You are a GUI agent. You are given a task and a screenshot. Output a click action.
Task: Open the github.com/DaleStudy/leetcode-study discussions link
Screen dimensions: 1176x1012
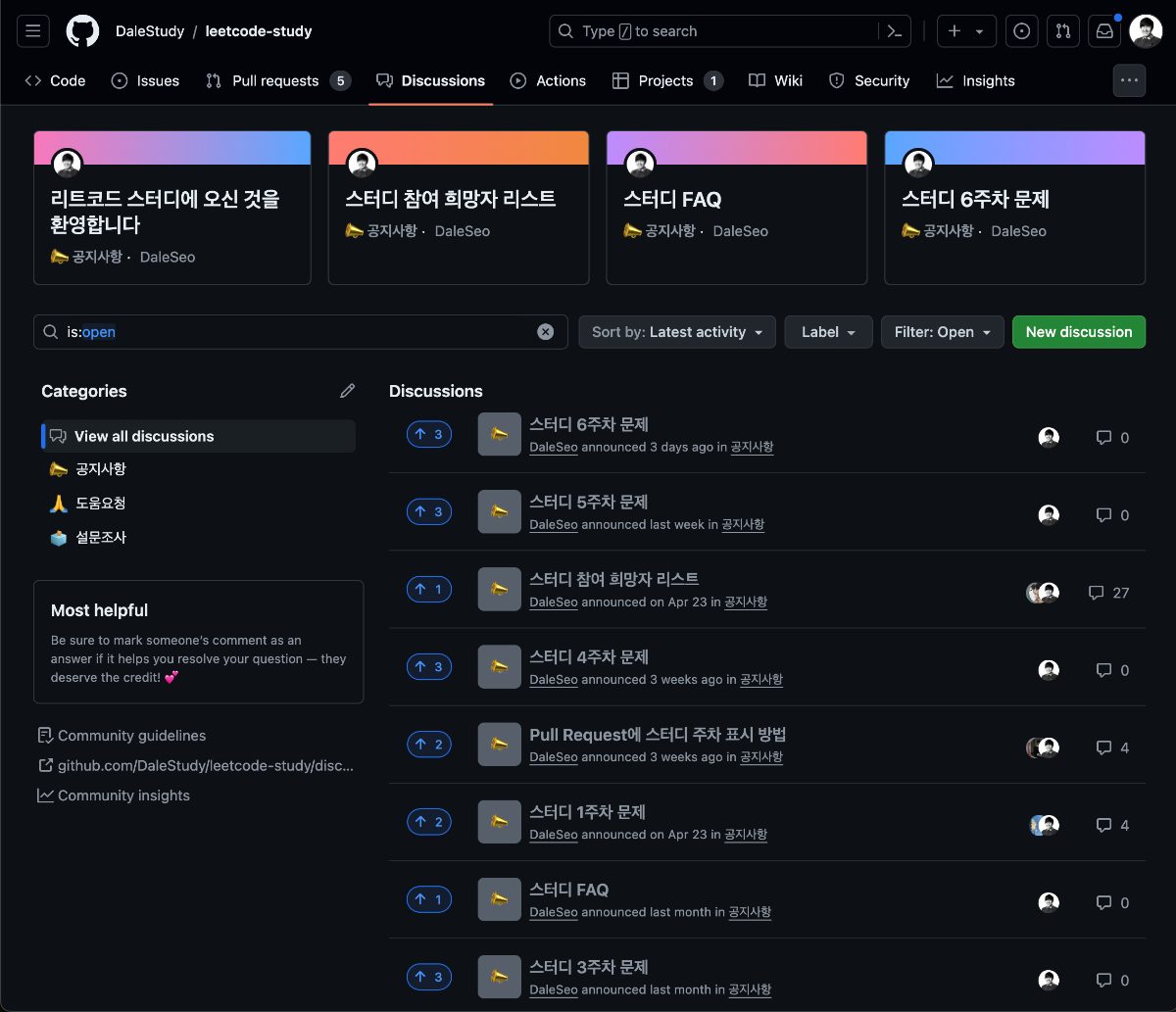click(196, 765)
